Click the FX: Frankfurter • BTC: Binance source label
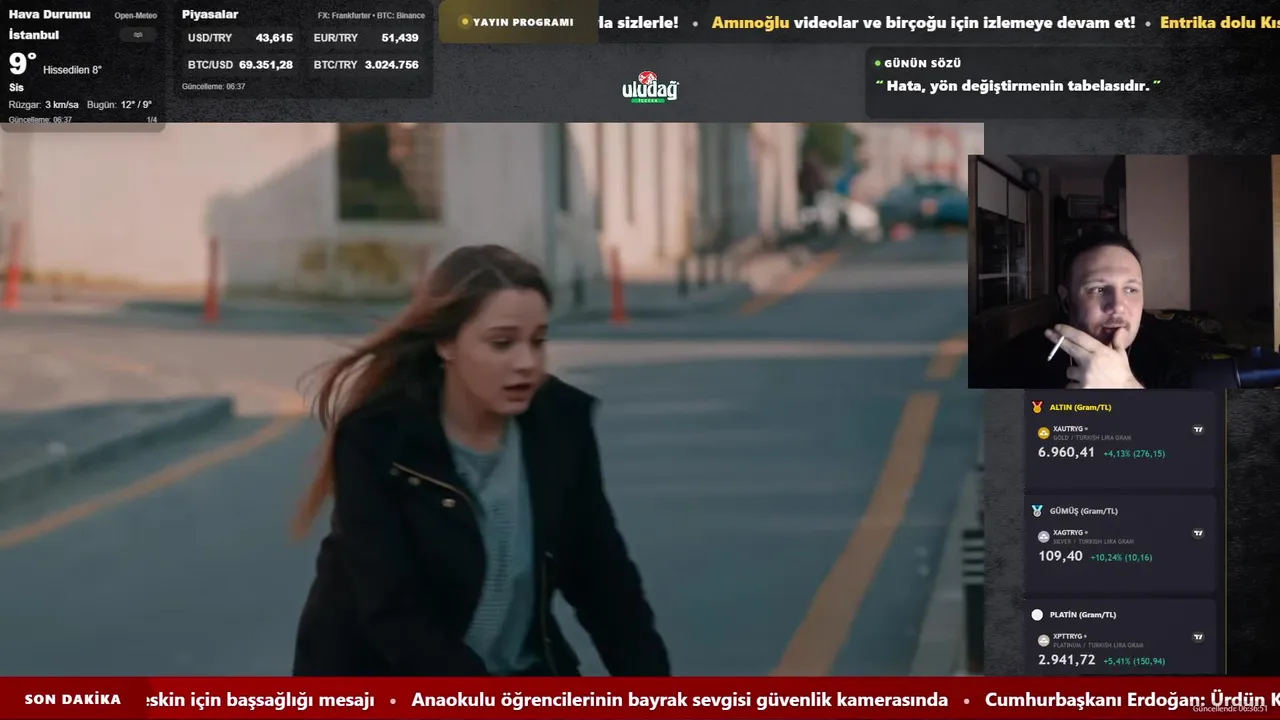1280x720 pixels. (371, 16)
